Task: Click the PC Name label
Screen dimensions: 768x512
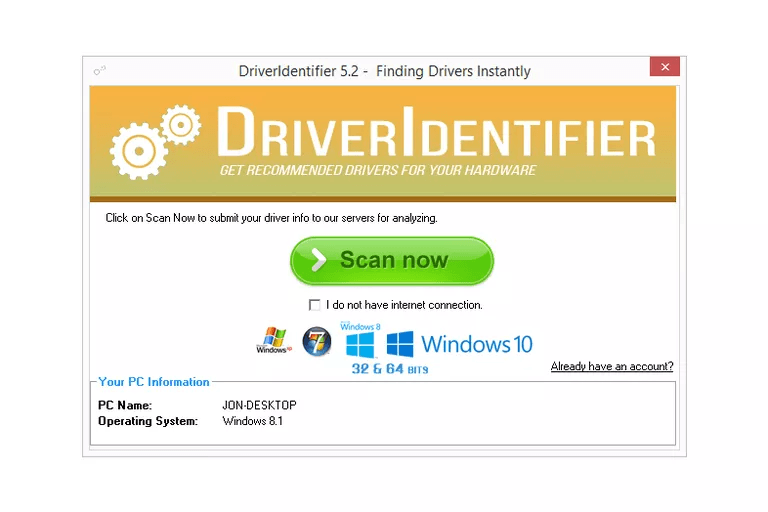Action: pyautogui.click(x=125, y=406)
